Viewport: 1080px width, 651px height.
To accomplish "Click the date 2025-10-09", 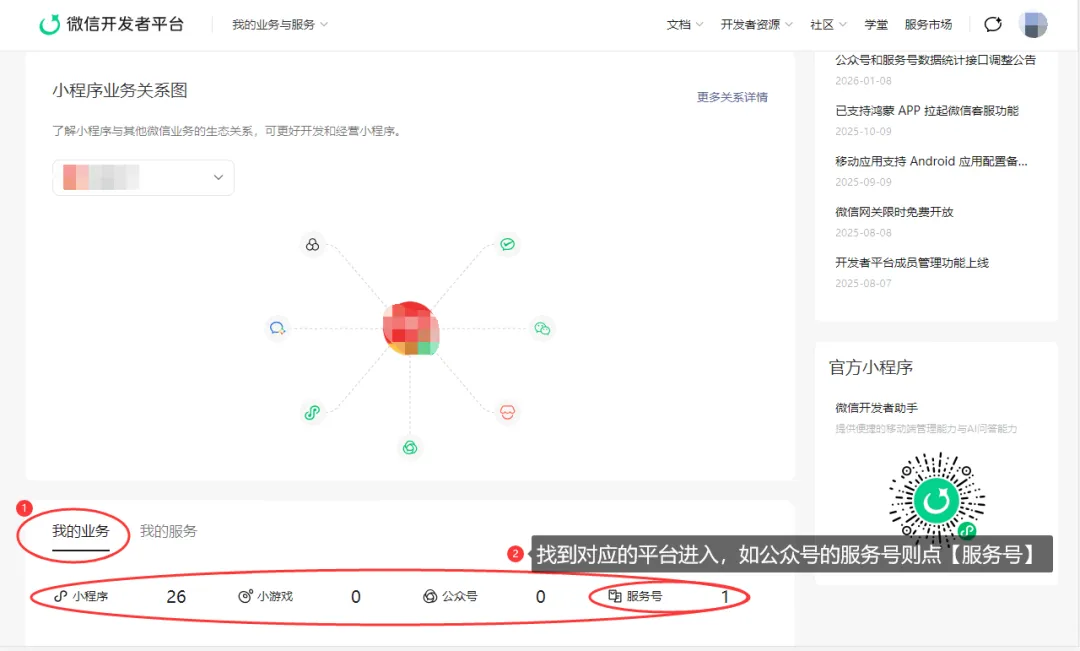I will (864, 131).
